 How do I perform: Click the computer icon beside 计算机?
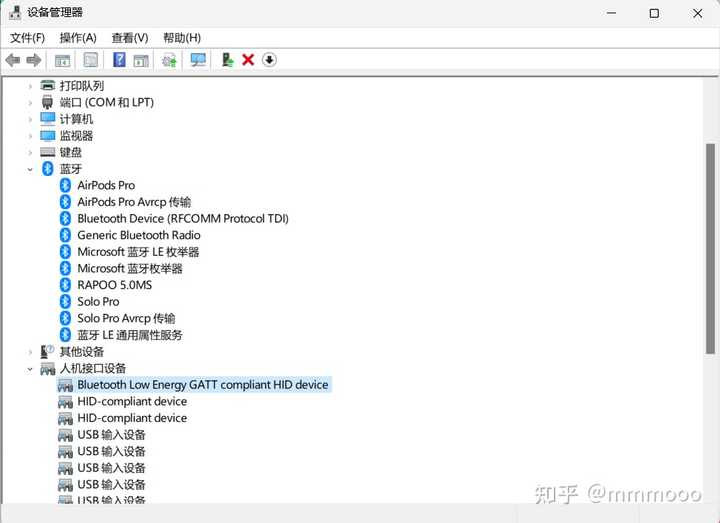(47, 119)
